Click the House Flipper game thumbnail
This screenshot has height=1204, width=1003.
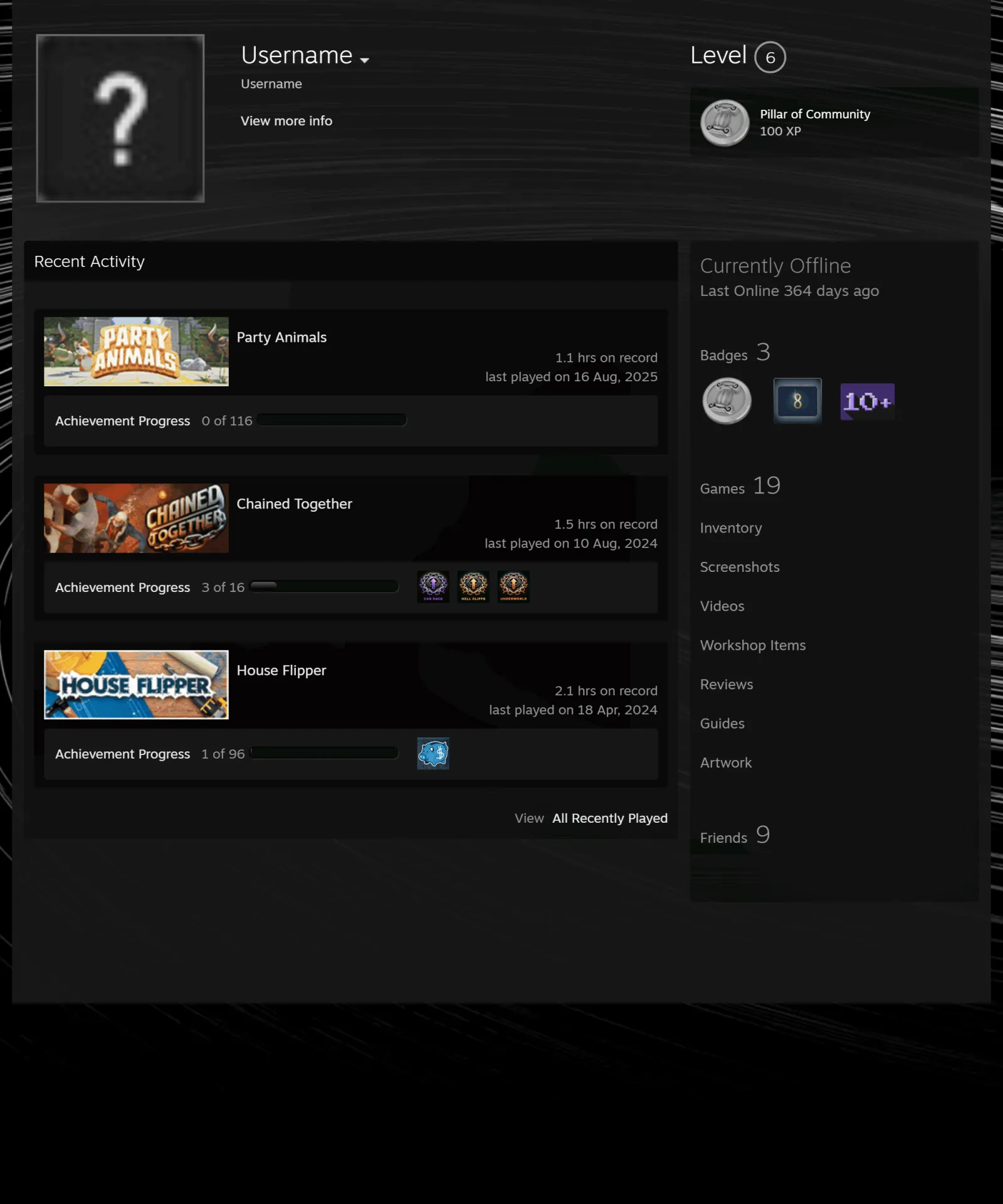pos(136,685)
